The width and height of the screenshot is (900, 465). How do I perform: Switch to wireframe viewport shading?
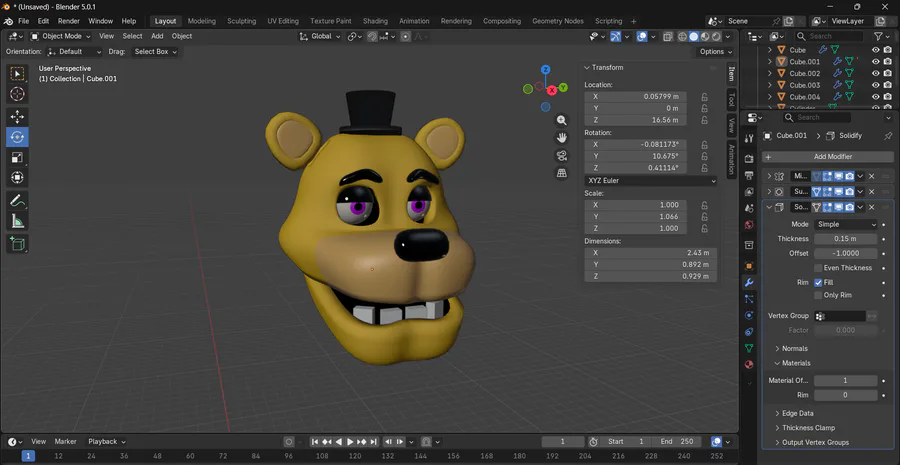pyautogui.click(x=682, y=36)
